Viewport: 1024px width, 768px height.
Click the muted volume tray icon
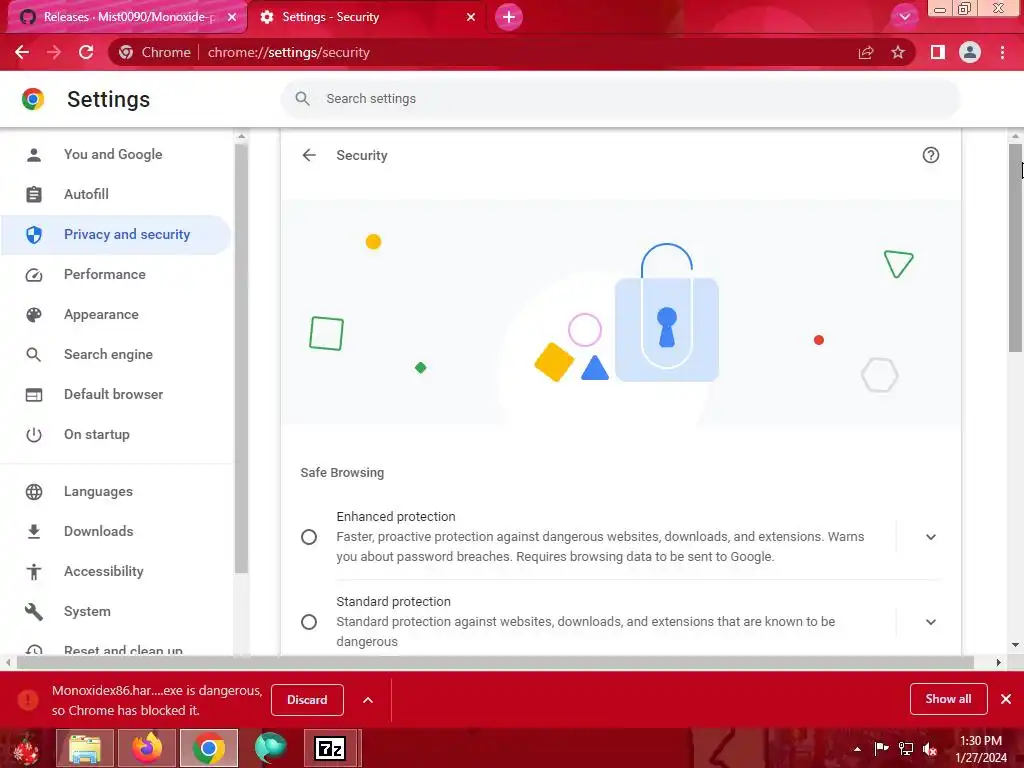[930, 749]
